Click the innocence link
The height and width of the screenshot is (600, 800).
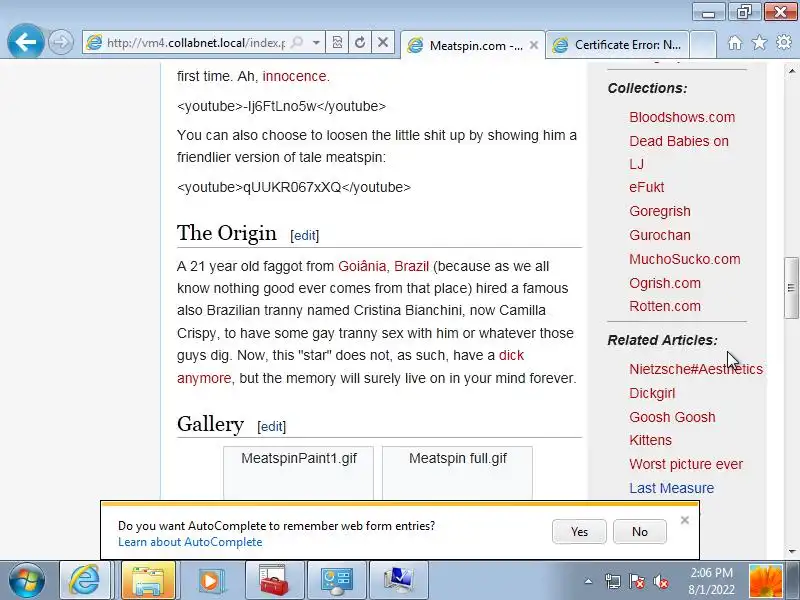click(x=294, y=76)
